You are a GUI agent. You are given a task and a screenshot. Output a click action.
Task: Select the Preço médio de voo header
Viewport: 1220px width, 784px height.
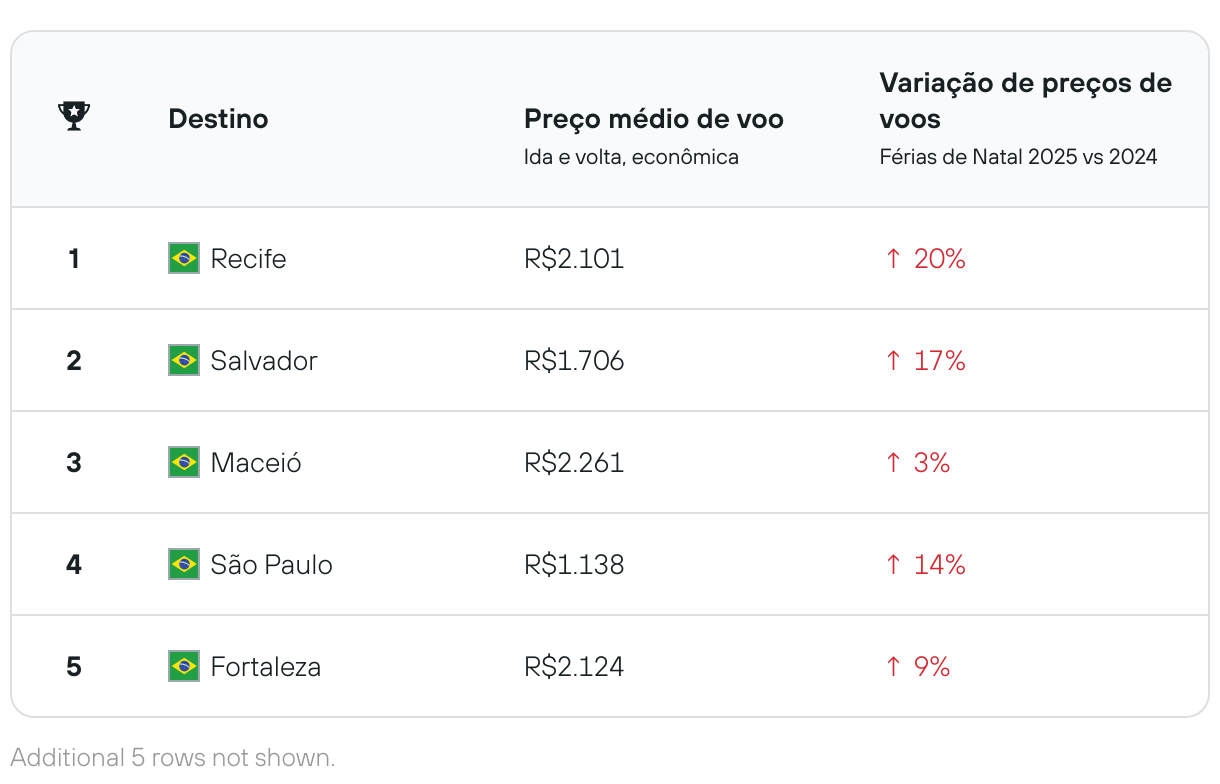(653, 119)
